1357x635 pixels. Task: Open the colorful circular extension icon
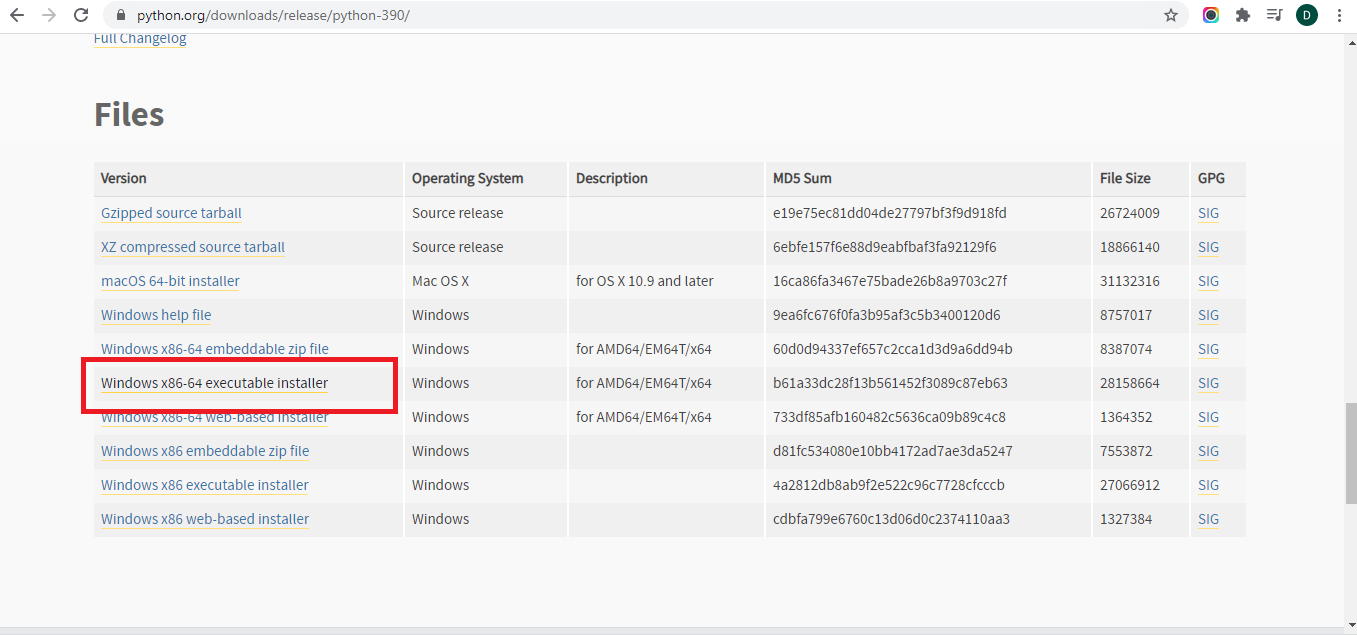(1211, 15)
